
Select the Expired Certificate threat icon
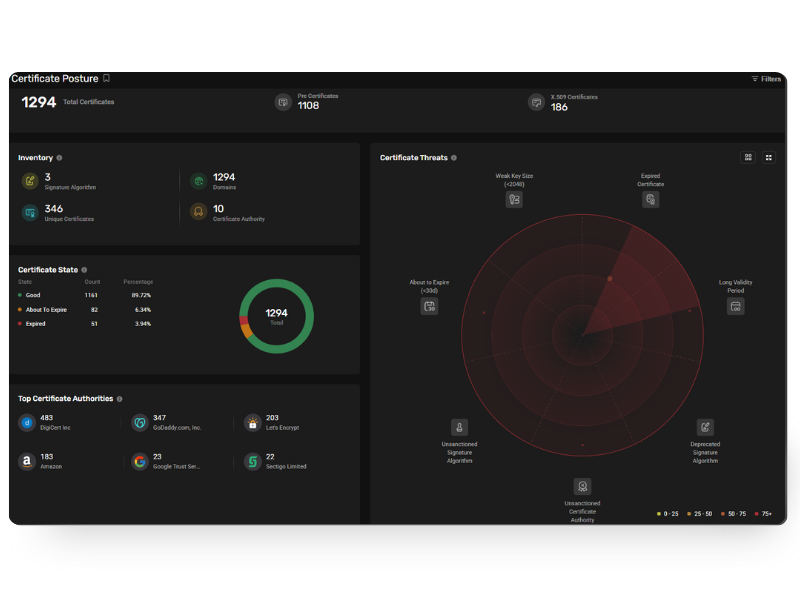pyautogui.click(x=651, y=199)
